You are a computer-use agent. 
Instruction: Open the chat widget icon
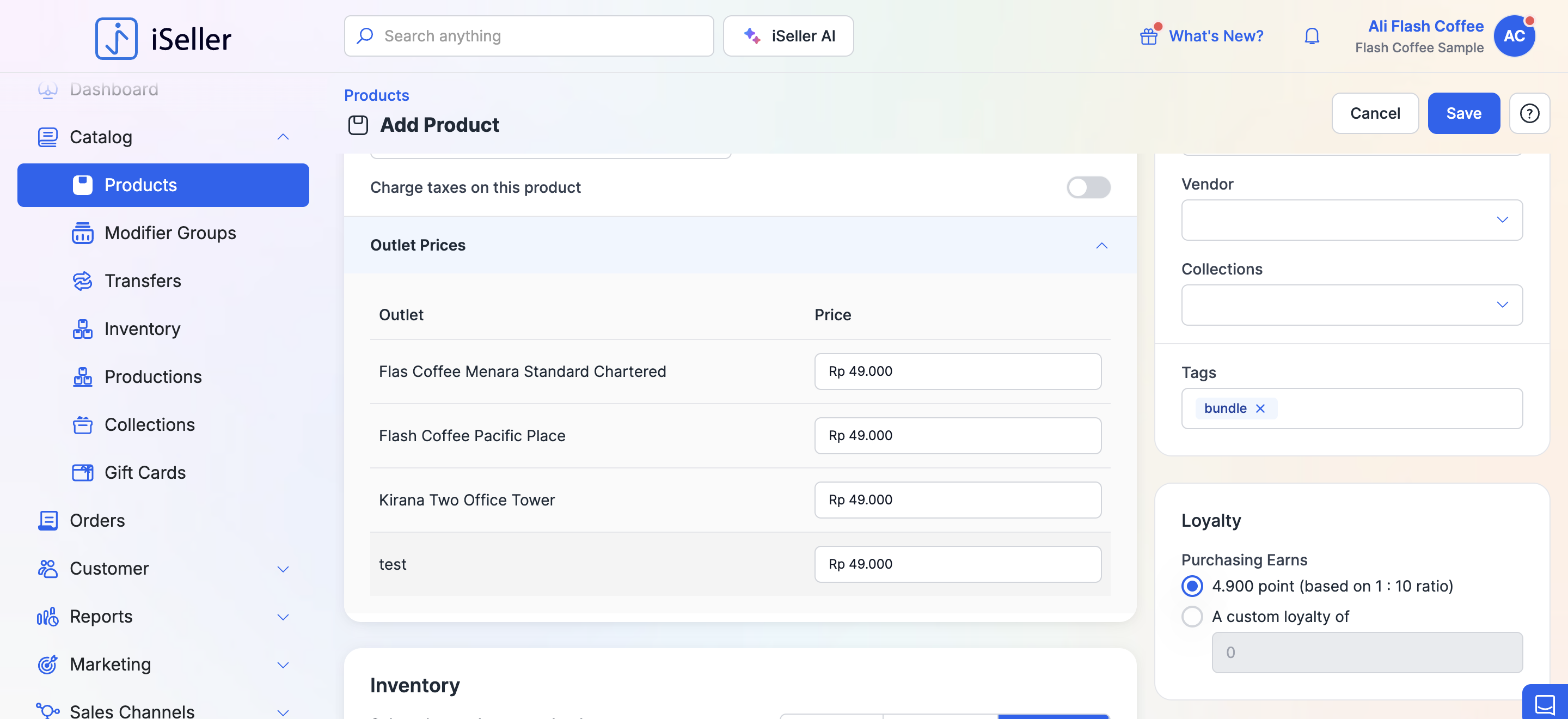click(1544, 704)
